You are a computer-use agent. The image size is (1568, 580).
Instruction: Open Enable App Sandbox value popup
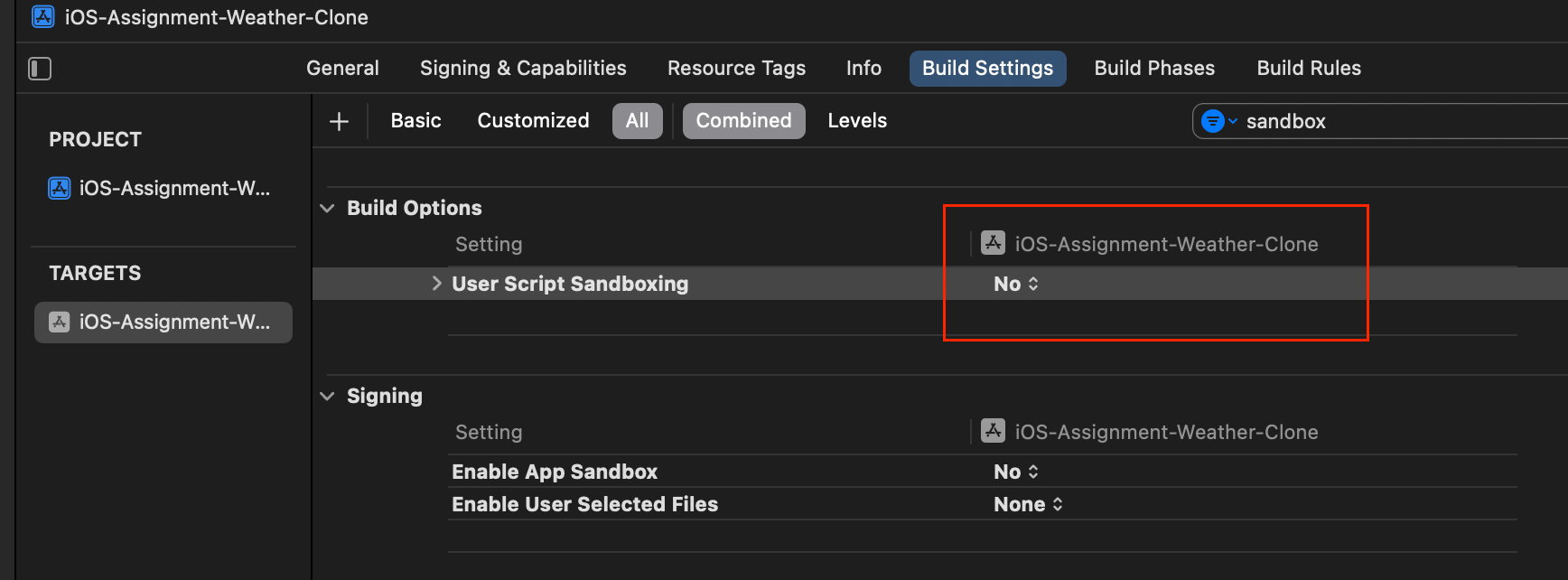[1016, 472]
